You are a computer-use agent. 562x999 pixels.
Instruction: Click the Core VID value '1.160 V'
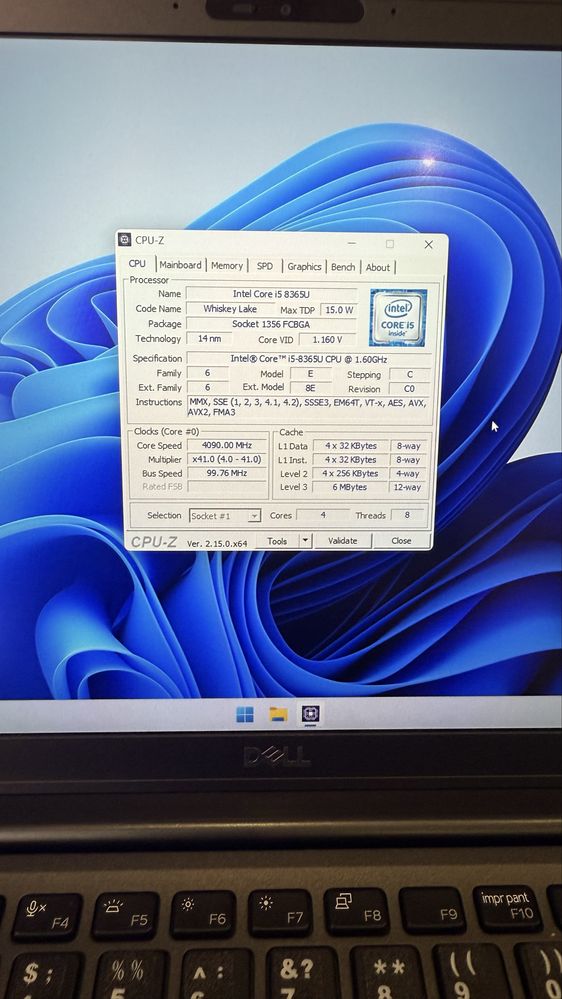click(x=328, y=340)
